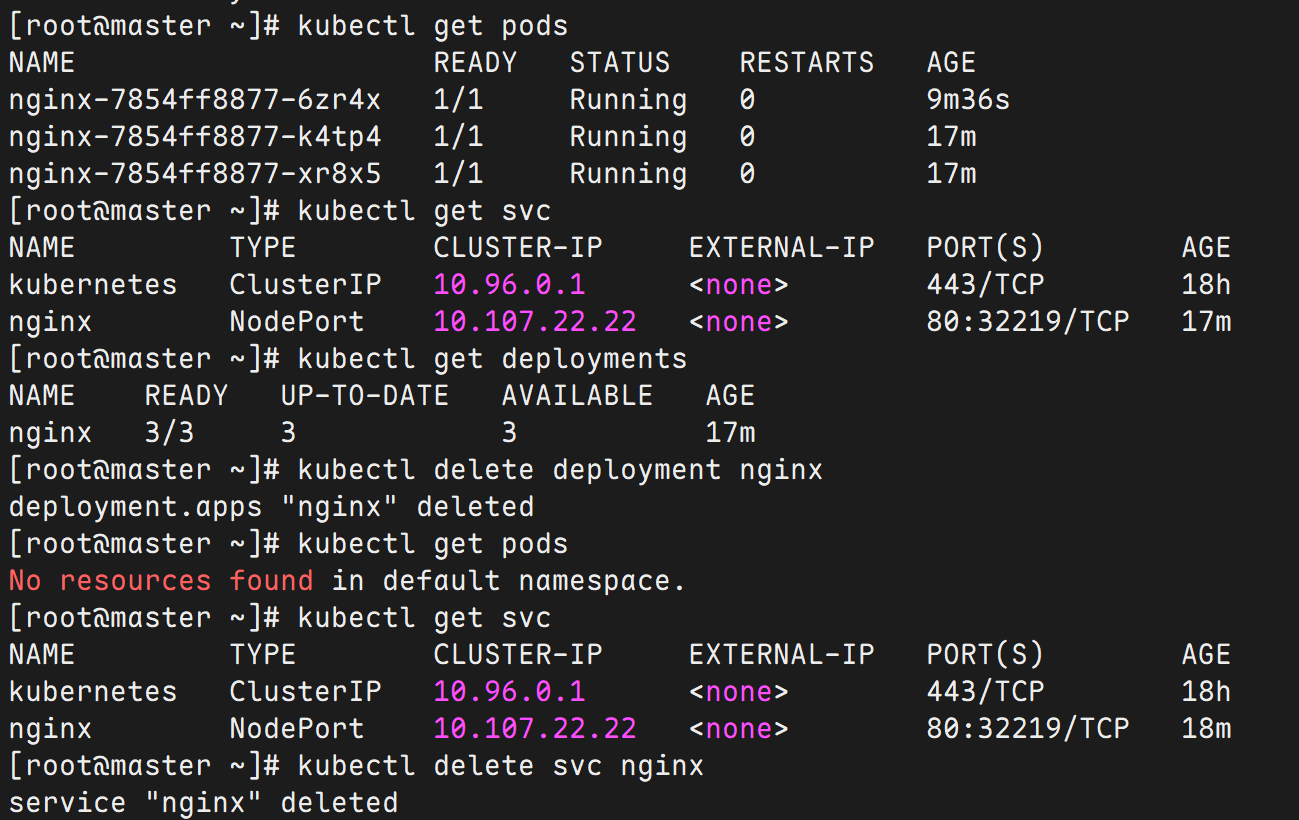1299x820 pixels.
Task: Click the first EXTERNAL-IP column header
Action: 781,248
